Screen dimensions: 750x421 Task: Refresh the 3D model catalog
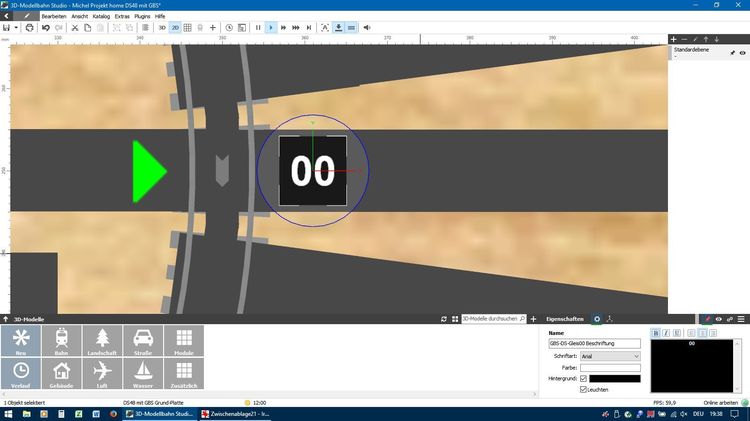pos(444,319)
